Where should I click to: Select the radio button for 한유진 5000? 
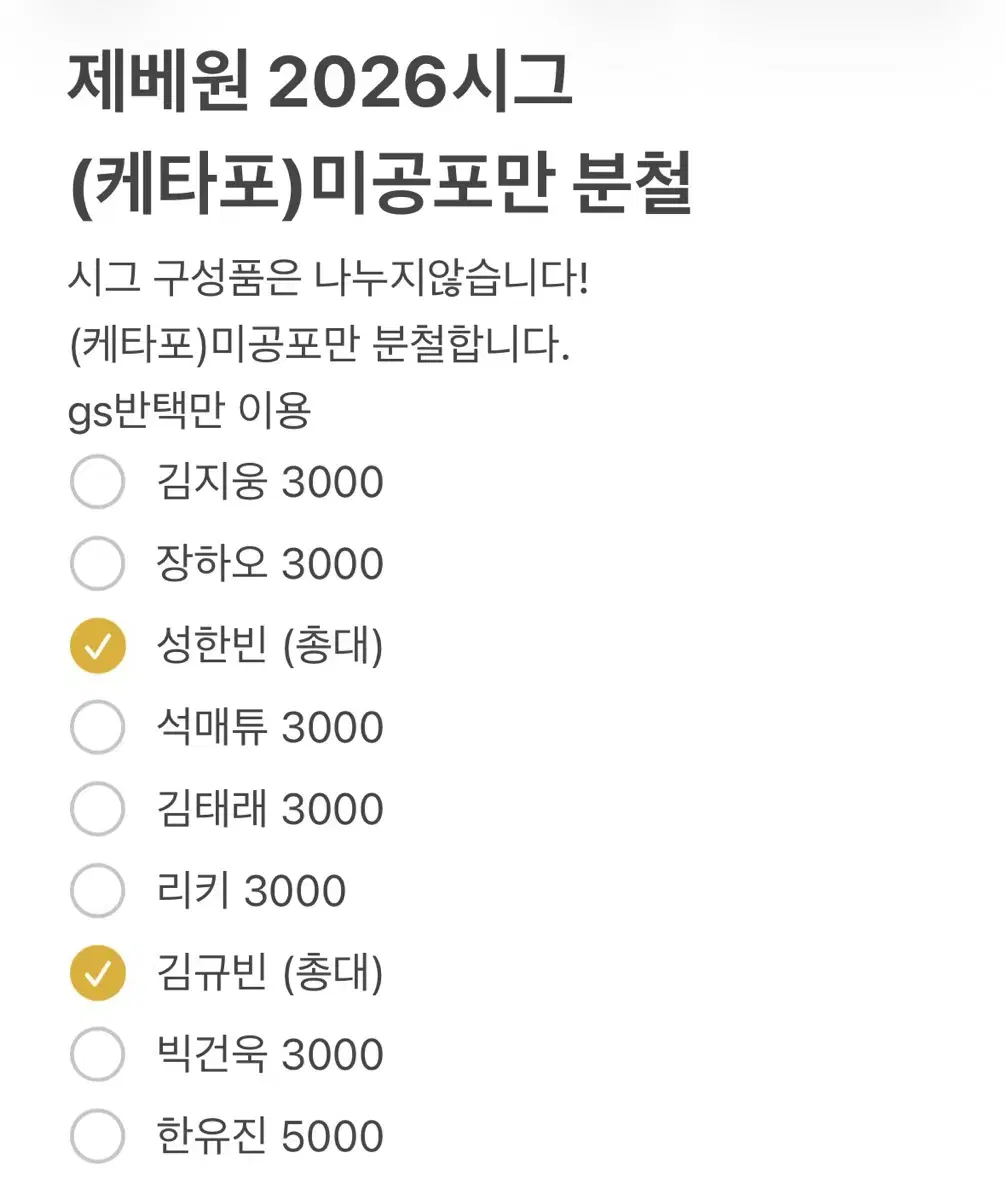(97, 1136)
